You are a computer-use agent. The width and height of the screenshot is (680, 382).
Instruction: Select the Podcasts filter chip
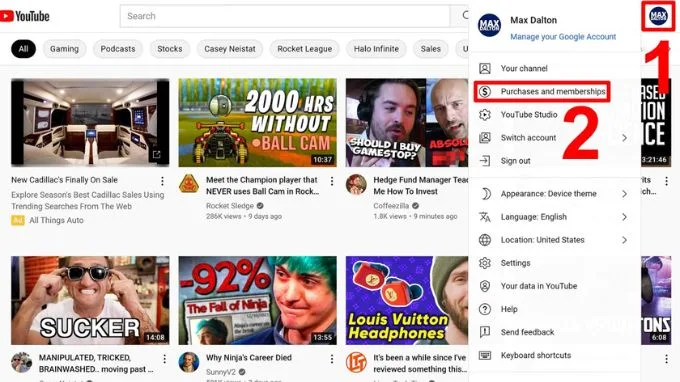click(x=118, y=49)
